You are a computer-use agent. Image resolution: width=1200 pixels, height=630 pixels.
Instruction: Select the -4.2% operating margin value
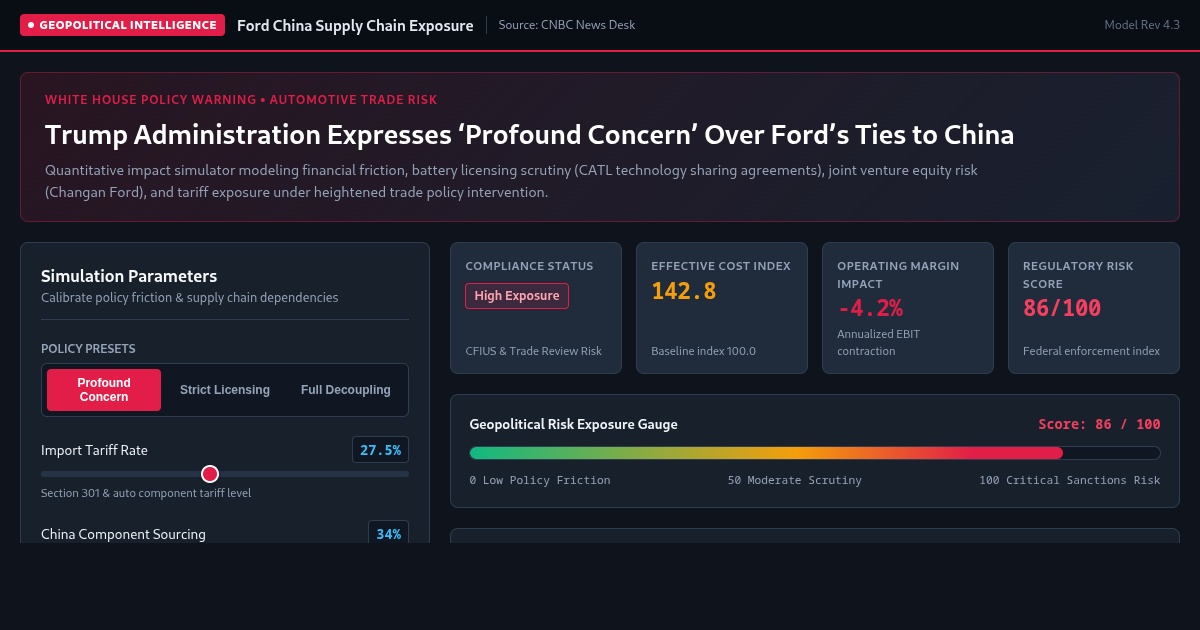[870, 307]
